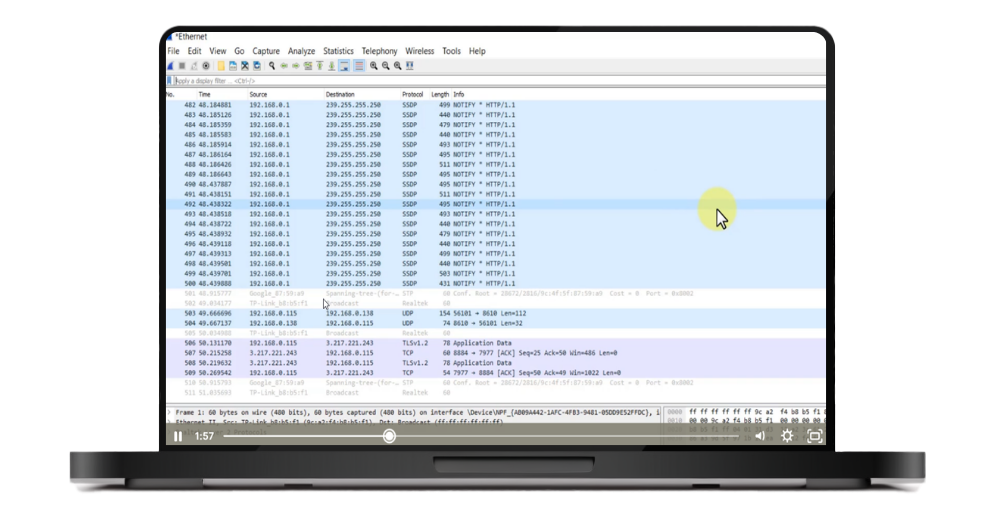Enter fullscreen on the video player
Viewport: 1000px width, 509px height.
pos(814,436)
